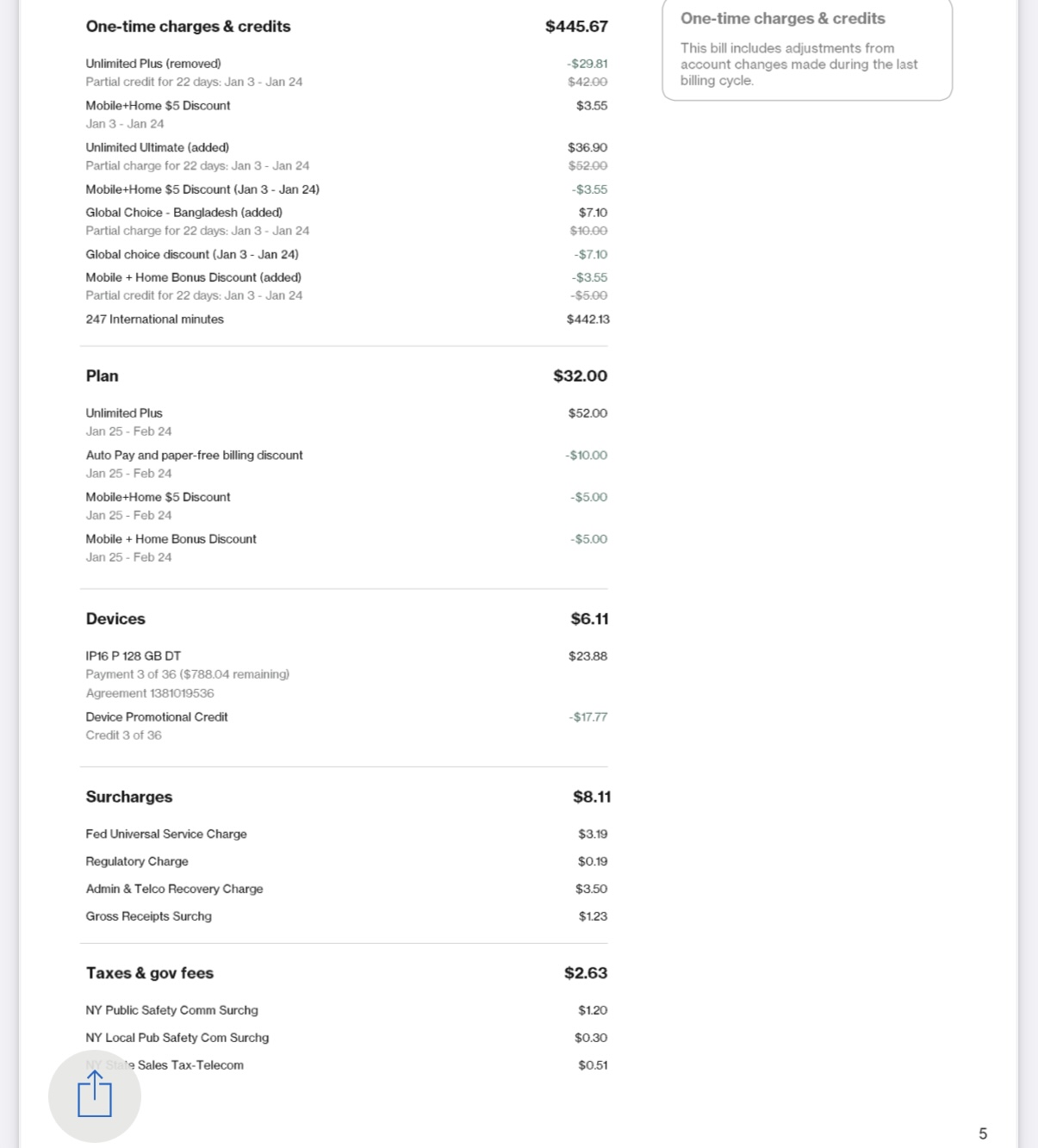Select the $442.13 international minutes amount

(x=587, y=320)
